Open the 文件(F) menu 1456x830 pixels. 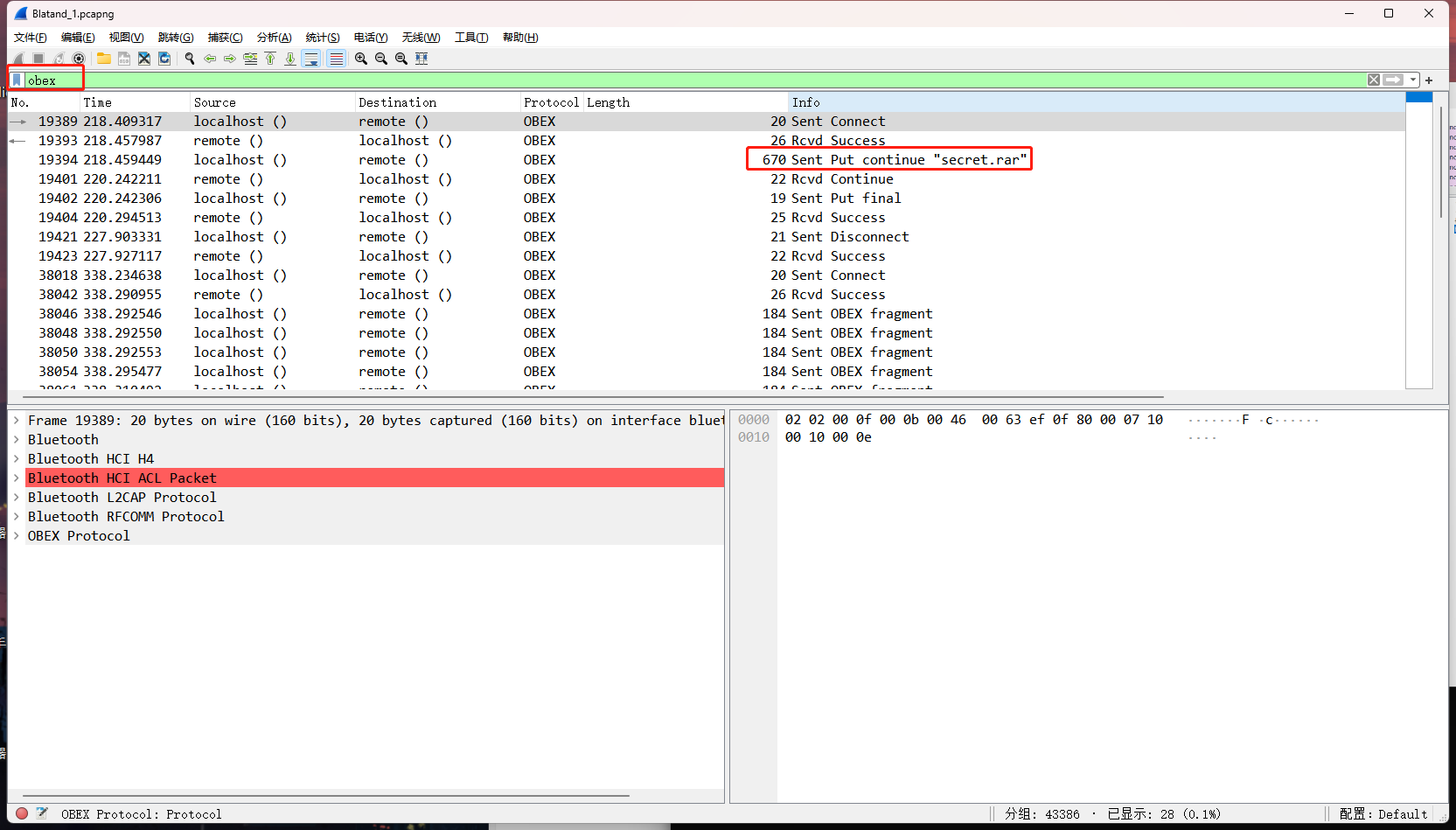coord(31,38)
